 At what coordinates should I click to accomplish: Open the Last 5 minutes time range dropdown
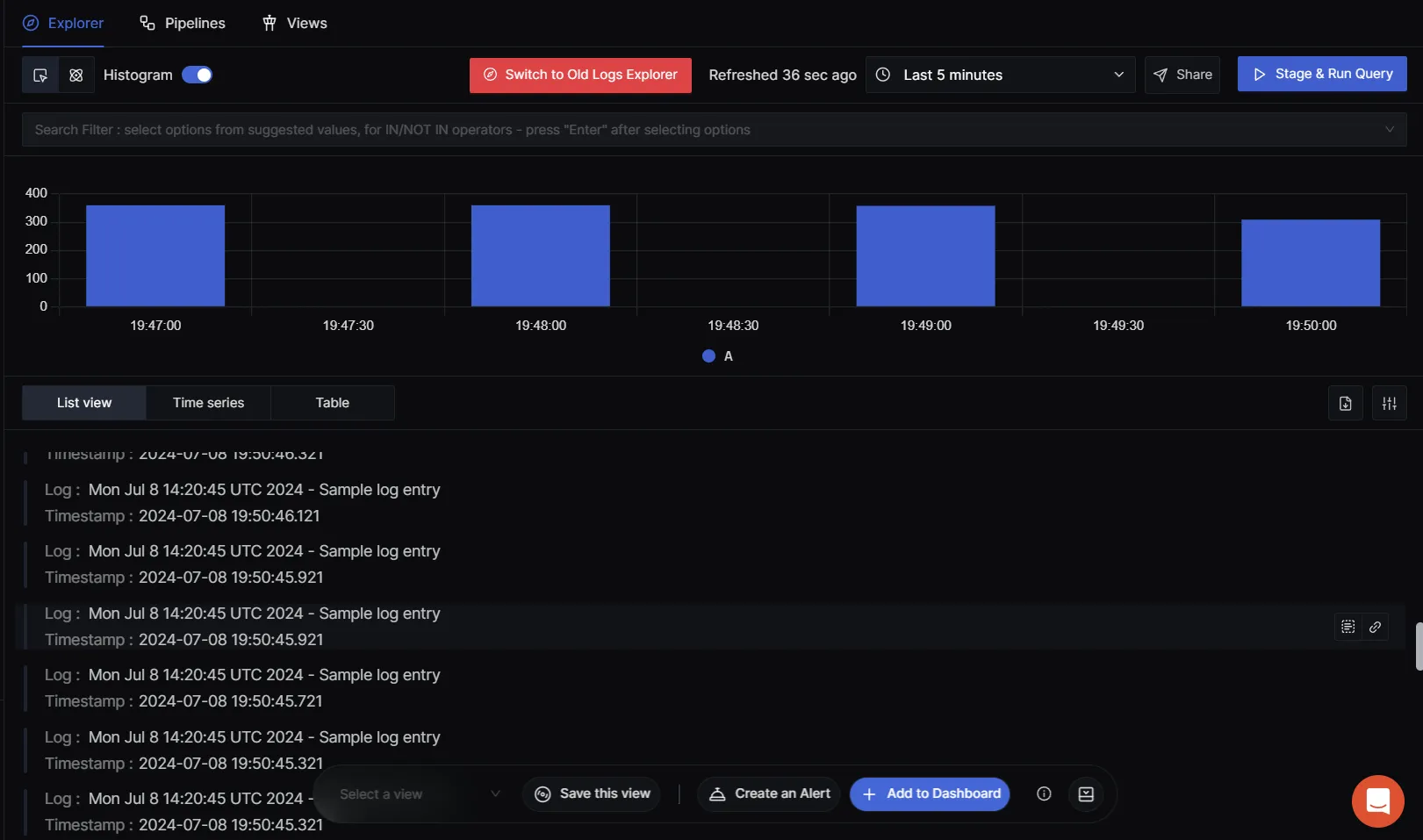click(1000, 75)
